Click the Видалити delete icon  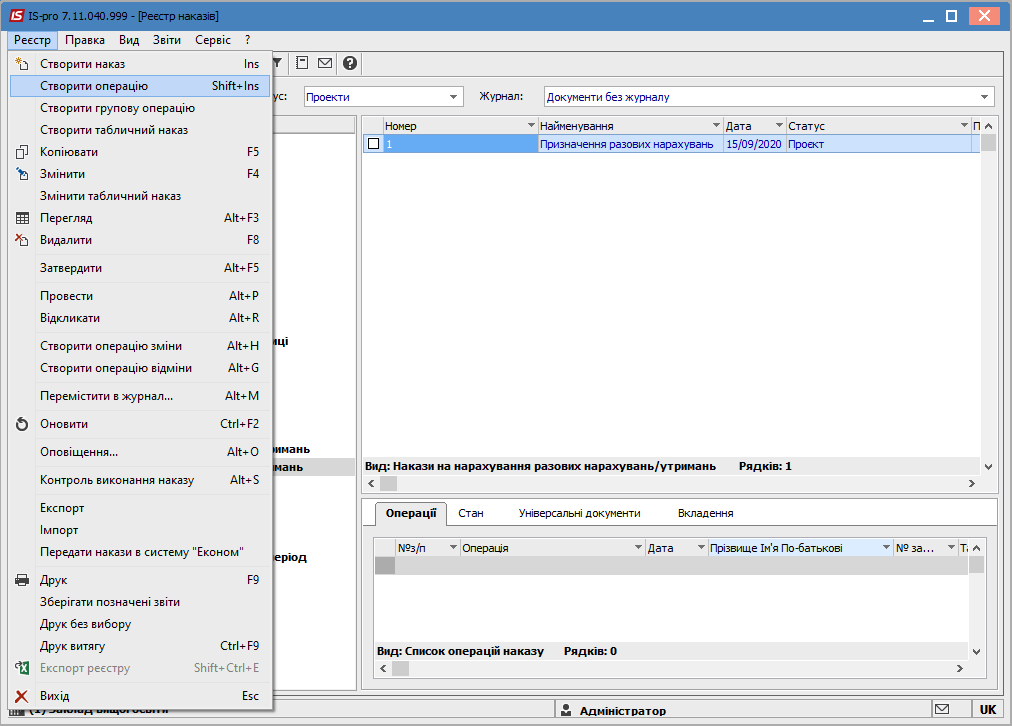[x=22, y=240]
